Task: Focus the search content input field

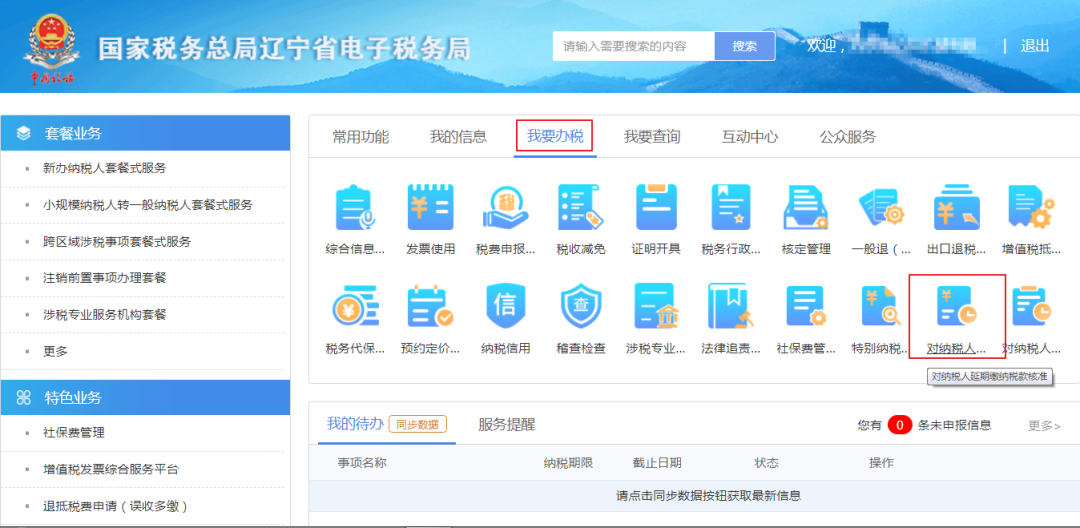Action: tap(634, 46)
